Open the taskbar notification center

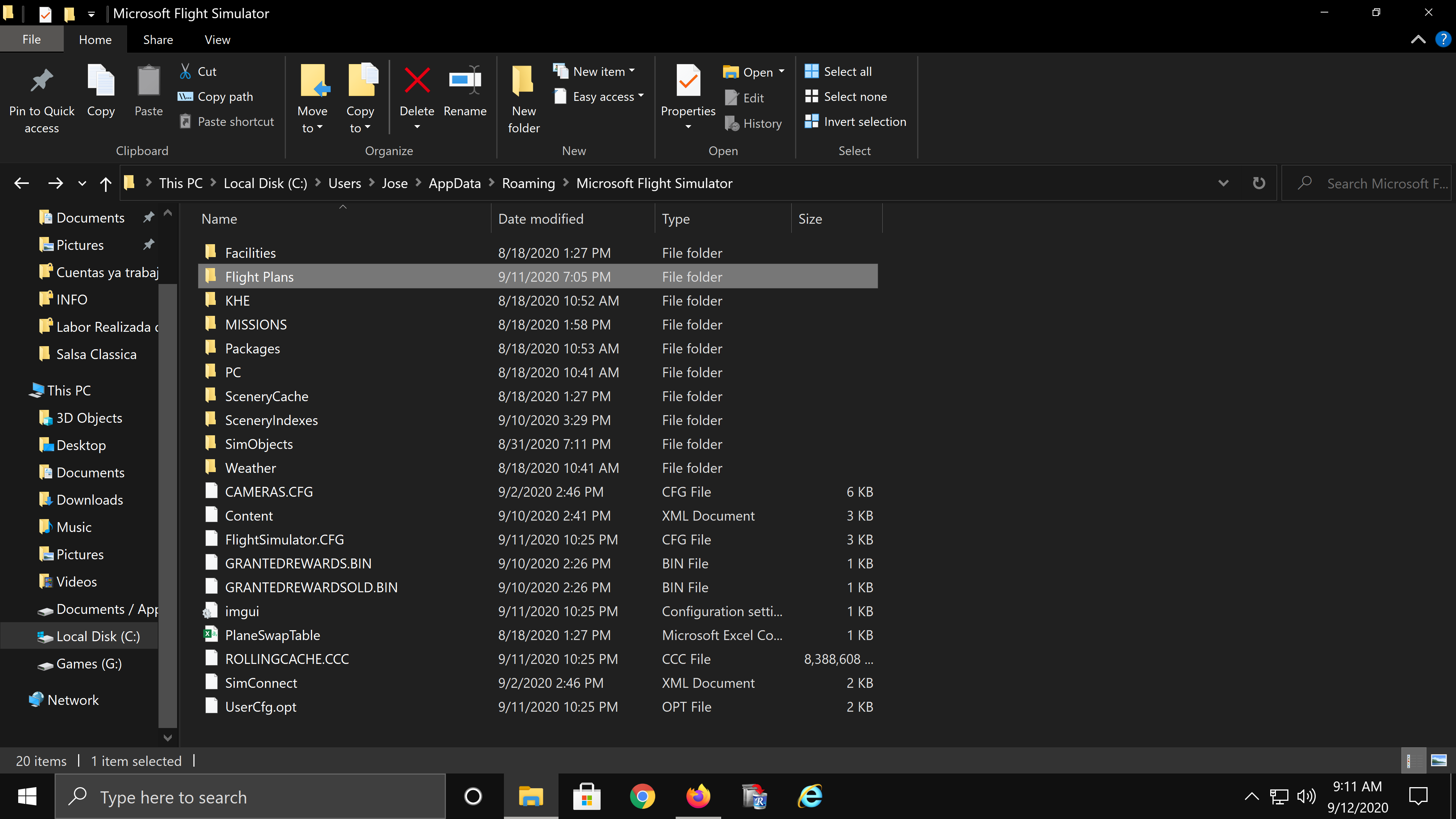[1418, 797]
